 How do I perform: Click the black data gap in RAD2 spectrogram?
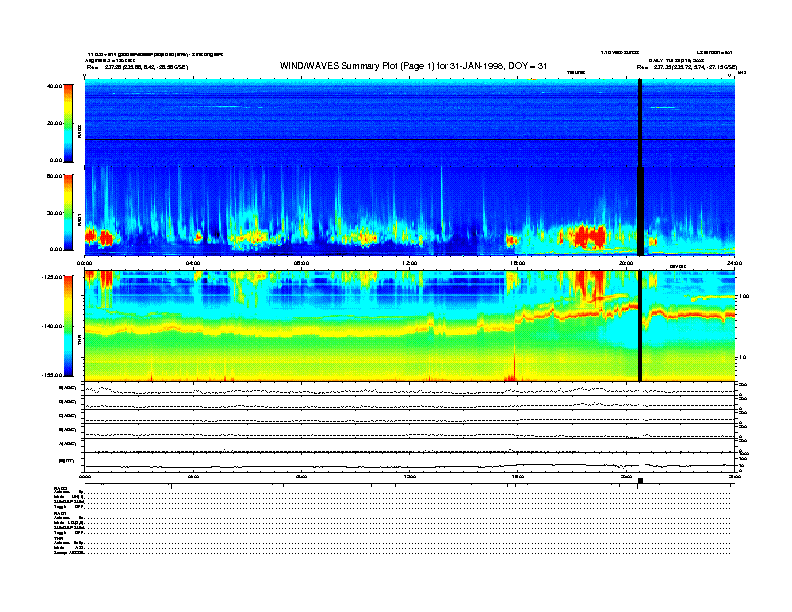[640, 123]
